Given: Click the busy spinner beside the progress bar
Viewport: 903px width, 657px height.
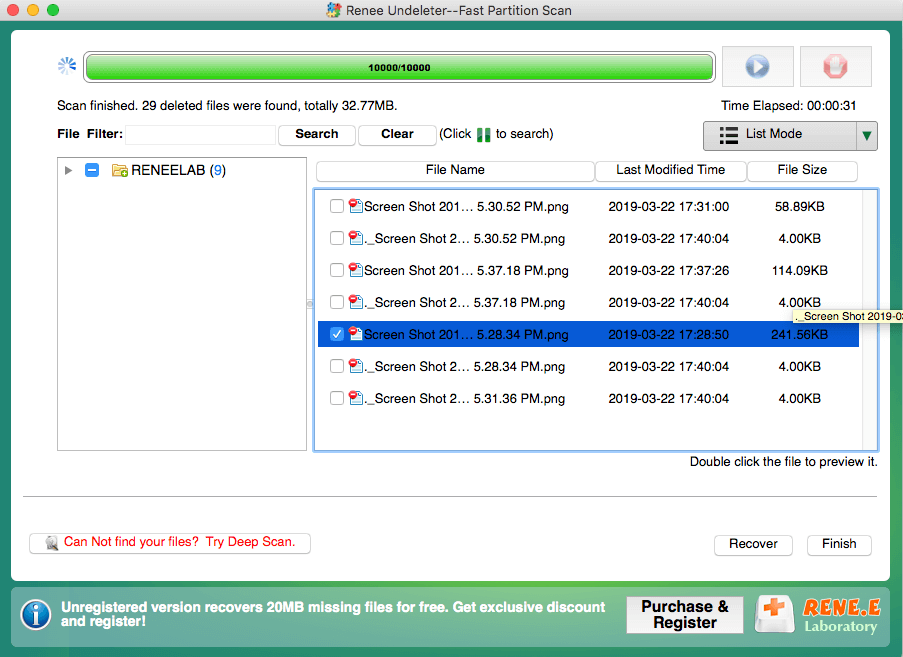Looking at the screenshot, I should (67, 66).
